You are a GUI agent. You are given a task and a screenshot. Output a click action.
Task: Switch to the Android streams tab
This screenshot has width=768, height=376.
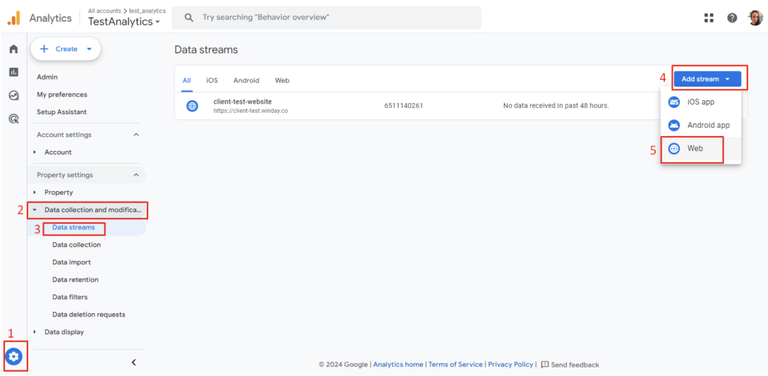tap(246, 80)
